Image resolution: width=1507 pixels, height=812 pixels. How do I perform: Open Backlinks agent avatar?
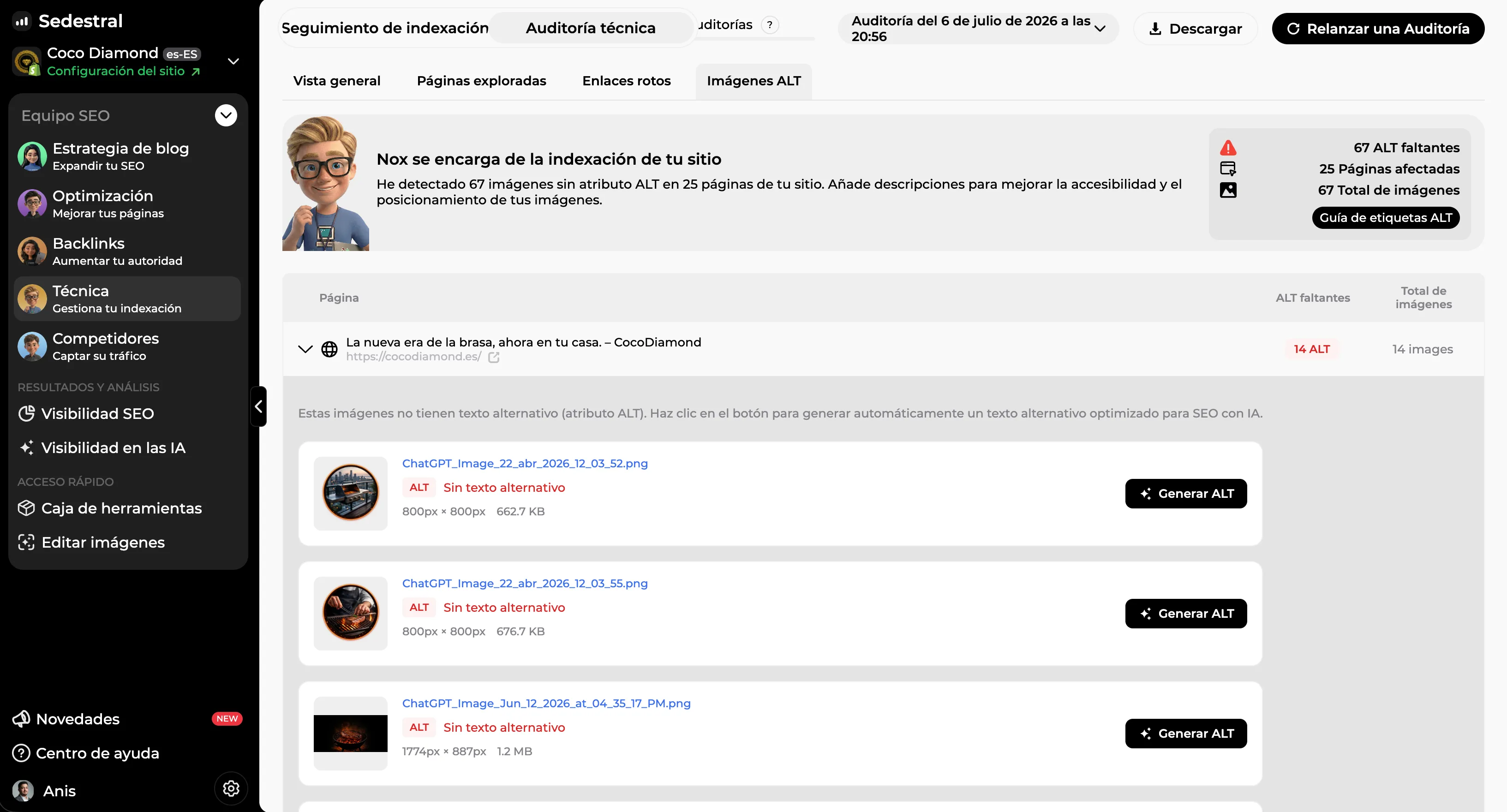pos(32,251)
